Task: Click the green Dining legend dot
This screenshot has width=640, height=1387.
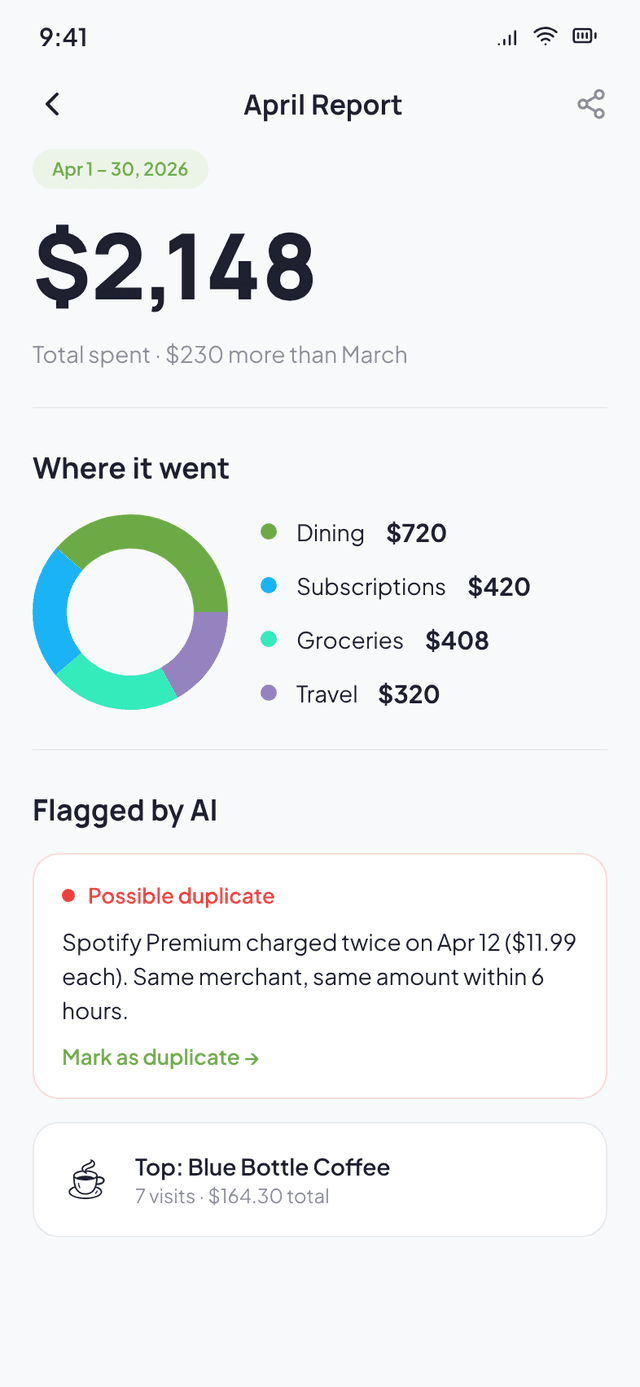Action: [x=268, y=532]
